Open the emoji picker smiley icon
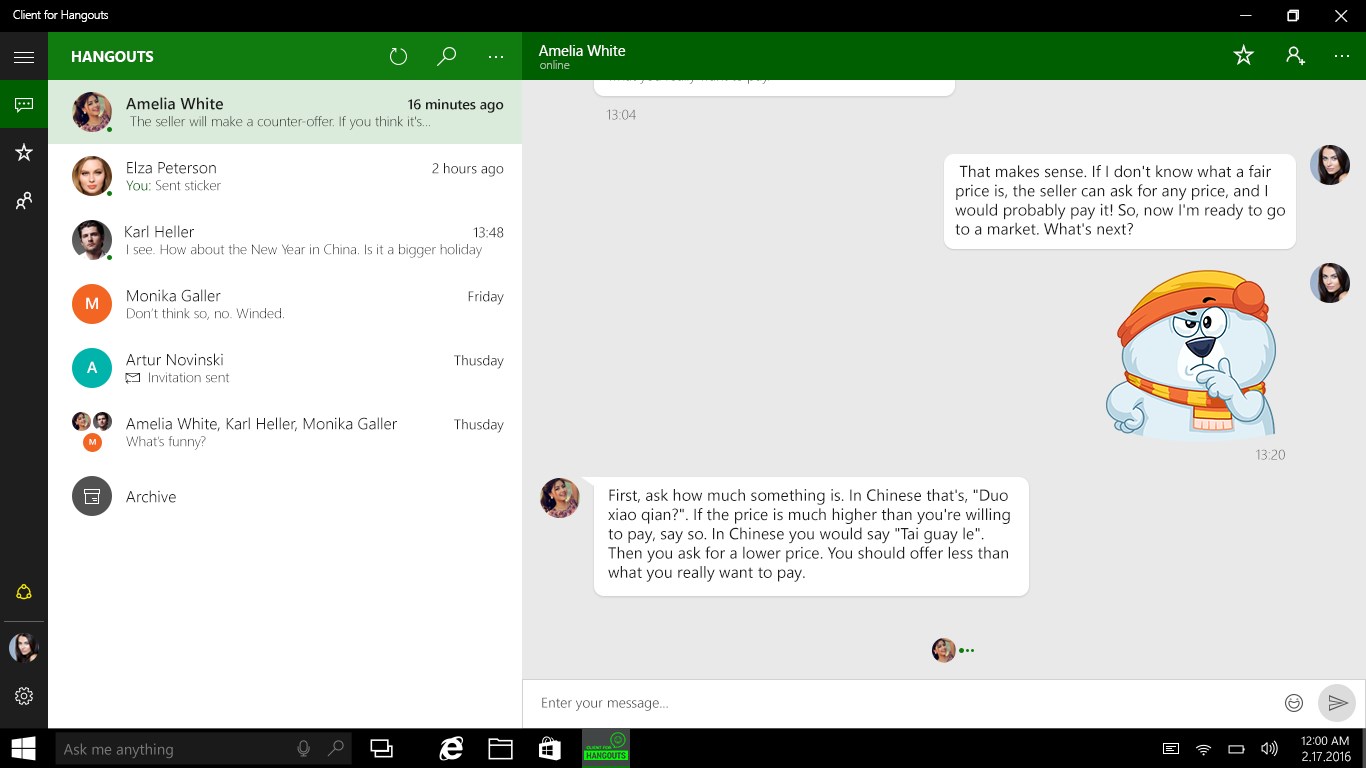The width and height of the screenshot is (1366, 768). pyautogui.click(x=1294, y=703)
